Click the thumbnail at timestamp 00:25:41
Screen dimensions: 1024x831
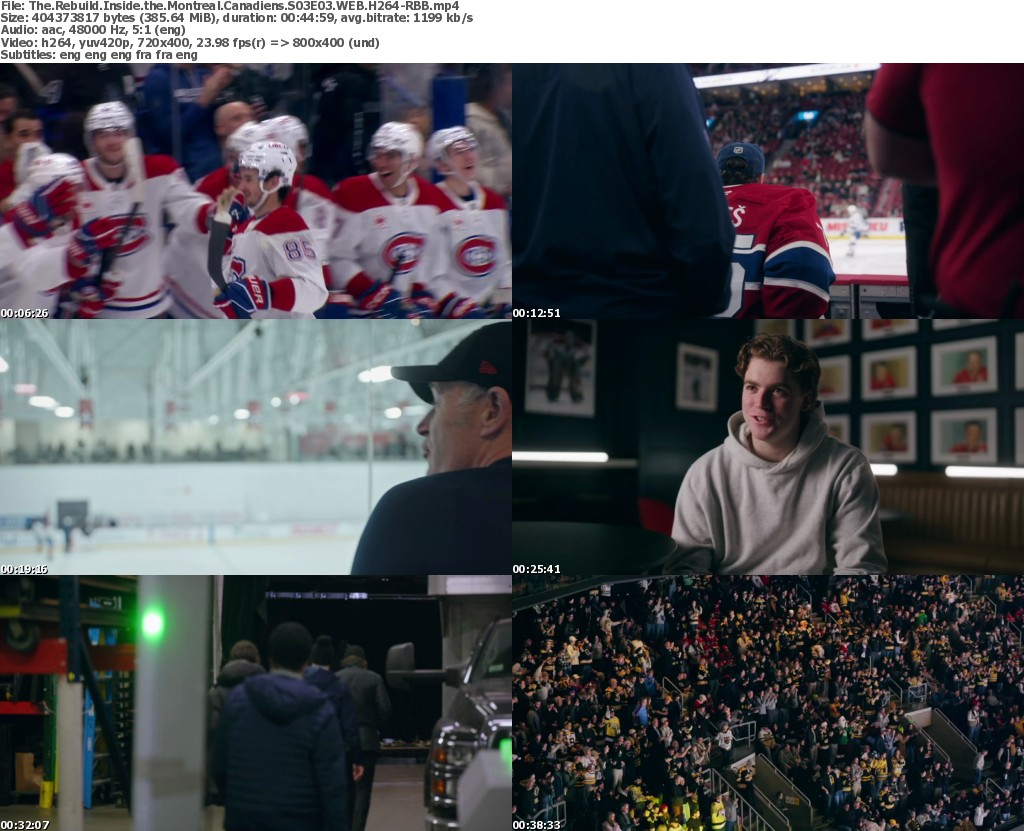point(768,447)
